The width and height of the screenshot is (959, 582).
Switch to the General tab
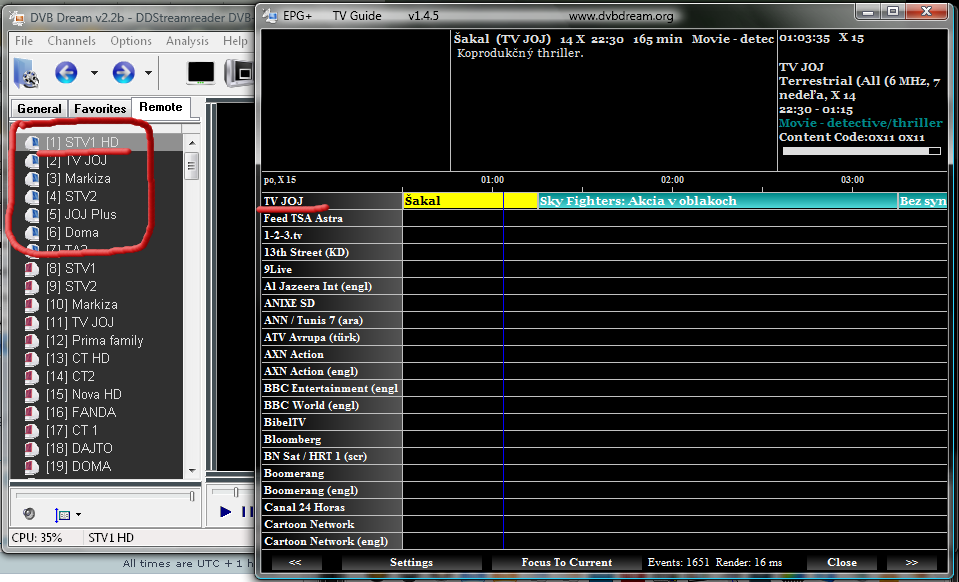pos(39,108)
